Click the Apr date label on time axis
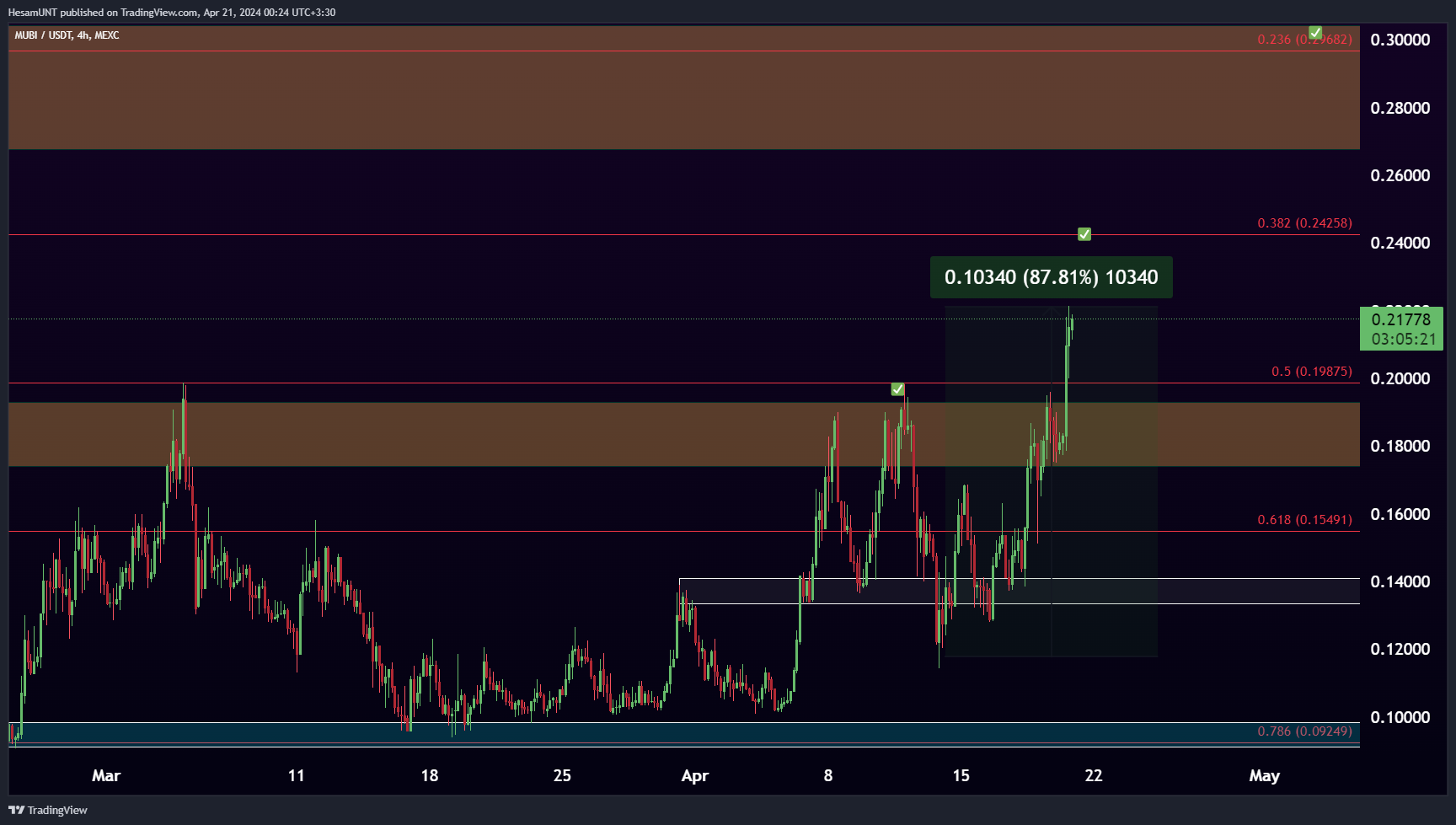Viewport: 1456px width, 825px height. tap(695, 775)
